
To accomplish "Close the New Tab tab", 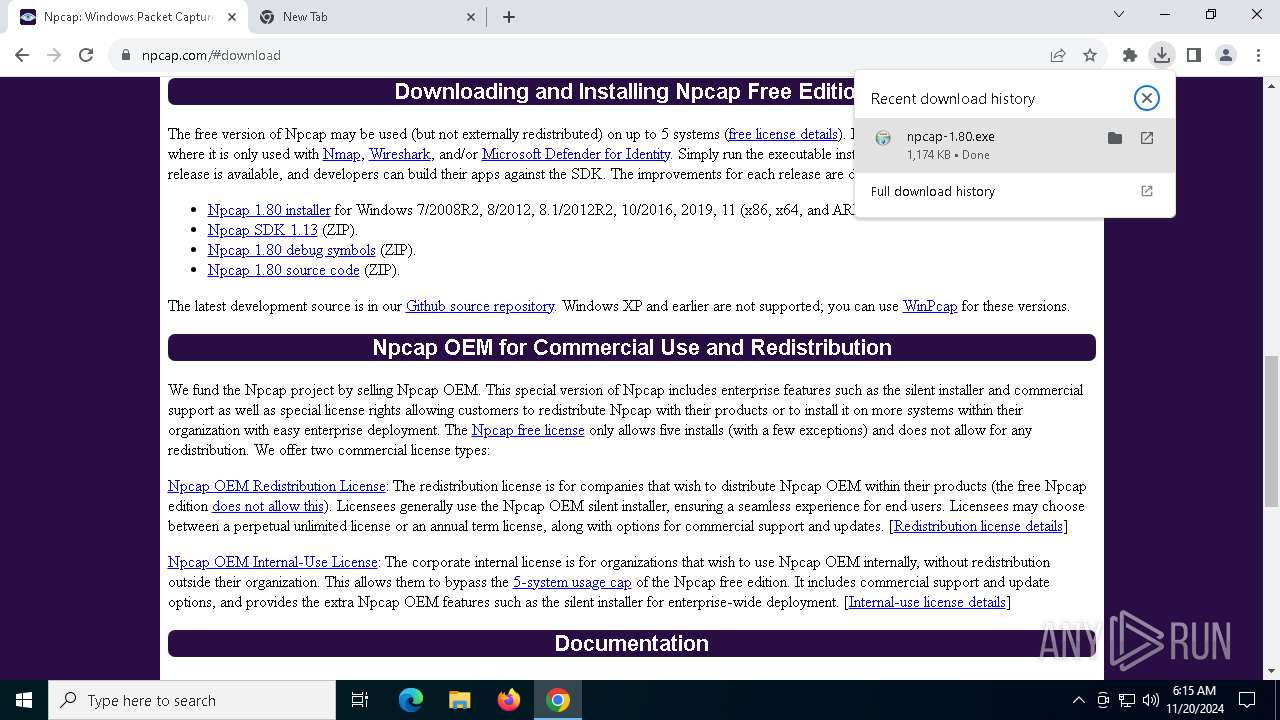I will click(471, 17).
